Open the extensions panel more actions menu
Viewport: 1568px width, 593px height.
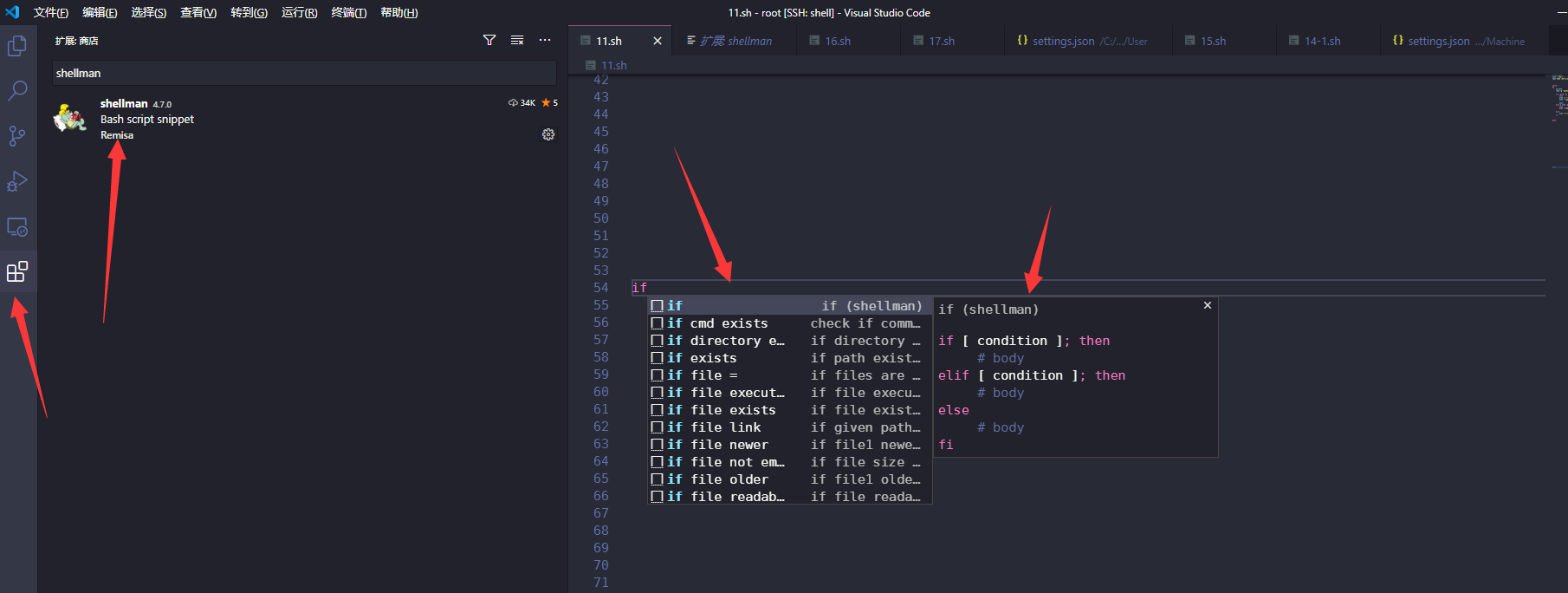coord(545,40)
